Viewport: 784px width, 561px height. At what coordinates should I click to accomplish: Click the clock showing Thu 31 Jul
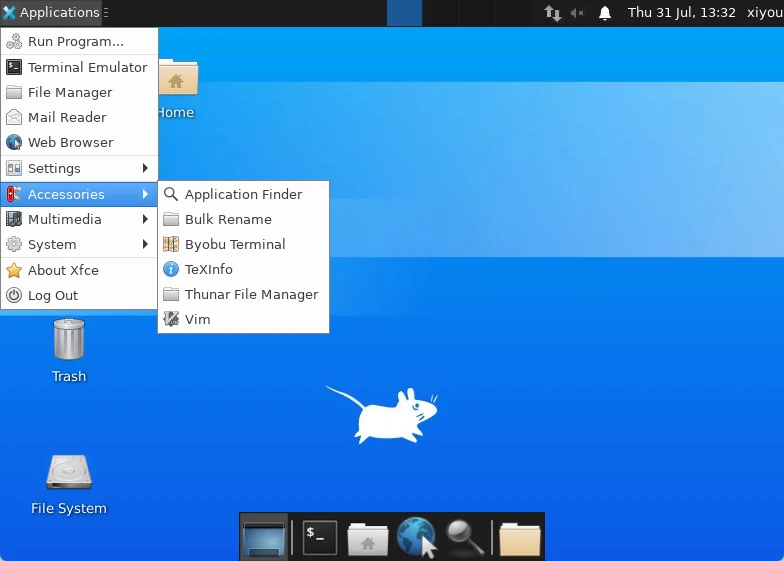(682, 12)
